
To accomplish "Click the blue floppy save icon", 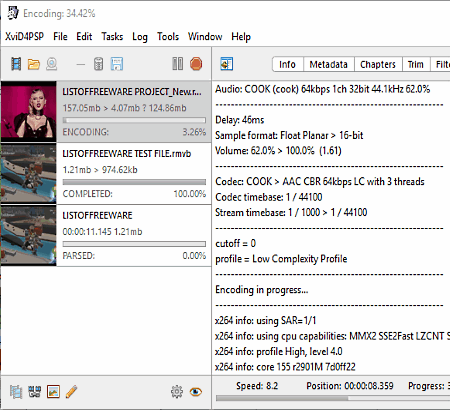I will [x=117, y=64].
